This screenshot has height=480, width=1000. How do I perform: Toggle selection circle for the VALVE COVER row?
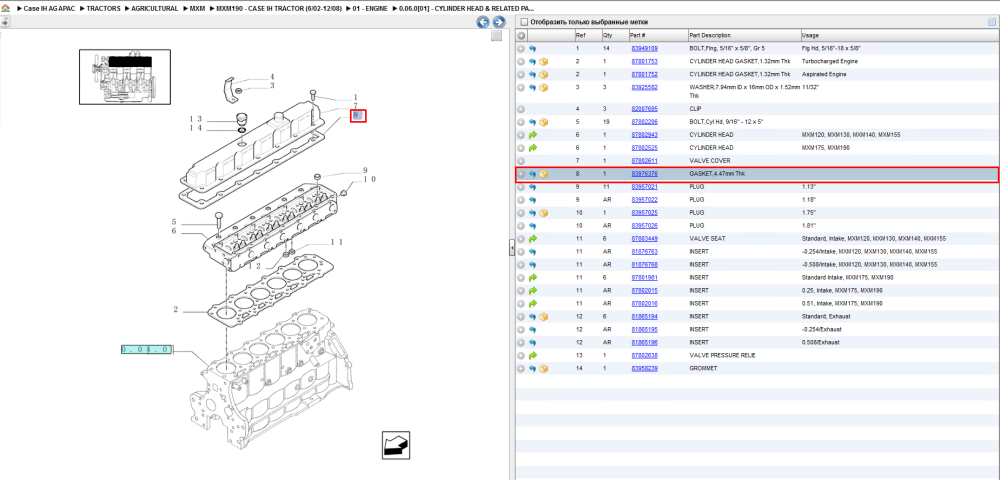point(521,161)
